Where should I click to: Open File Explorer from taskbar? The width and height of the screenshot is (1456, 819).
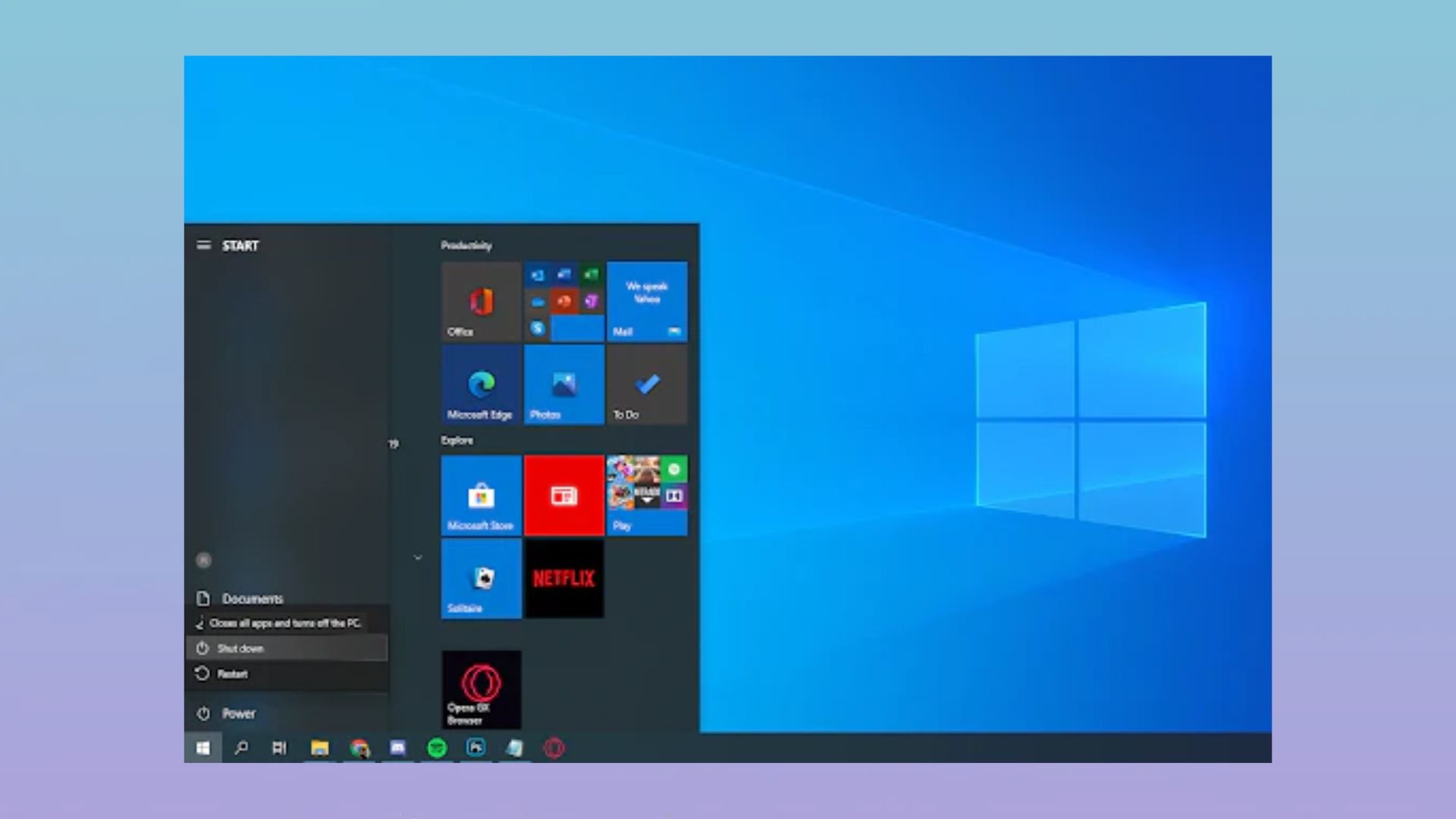[x=319, y=748]
